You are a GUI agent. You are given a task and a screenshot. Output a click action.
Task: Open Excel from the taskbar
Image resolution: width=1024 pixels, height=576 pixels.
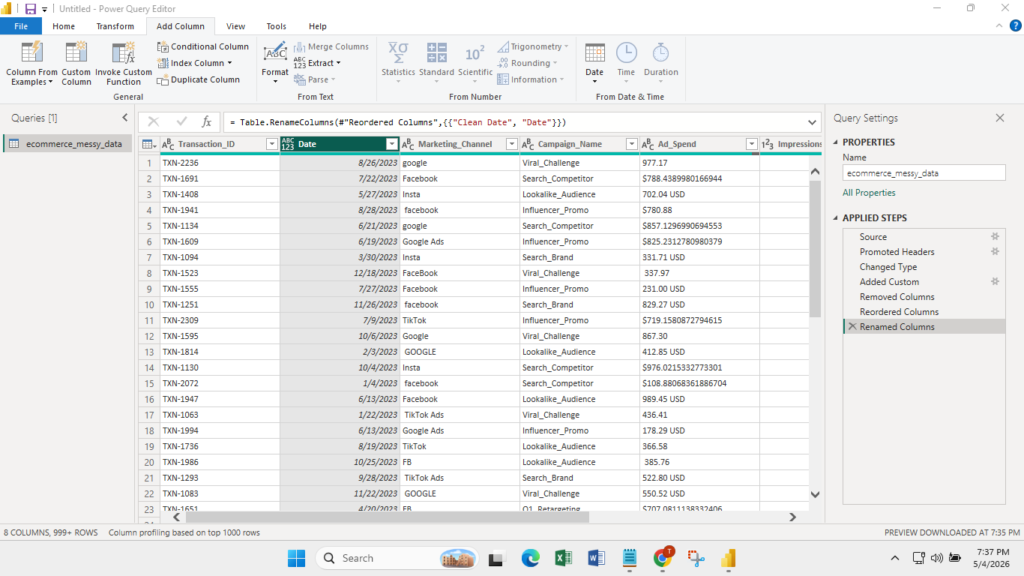coord(563,558)
